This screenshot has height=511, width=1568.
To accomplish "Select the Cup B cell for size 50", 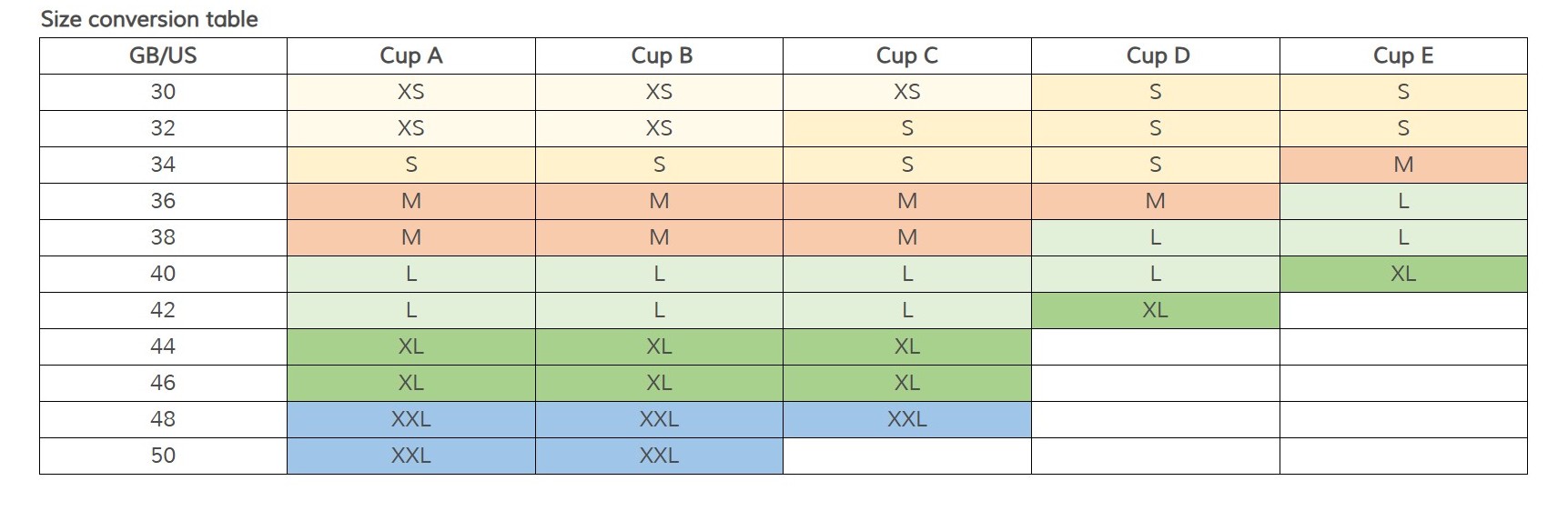I will (x=659, y=456).
